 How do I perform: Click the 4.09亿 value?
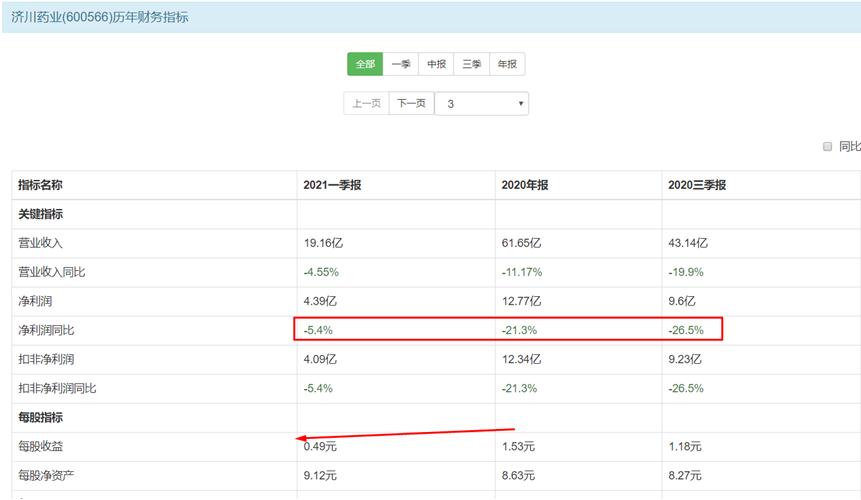(320, 359)
